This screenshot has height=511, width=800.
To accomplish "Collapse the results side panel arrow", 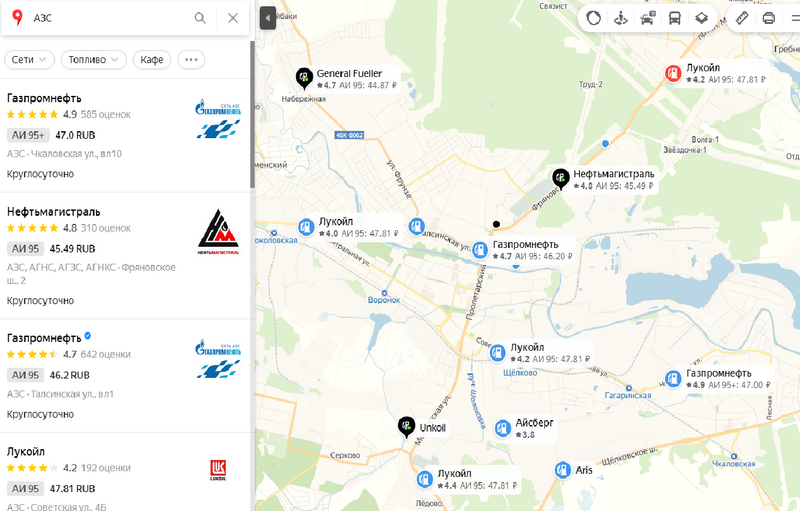I will tap(267, 18).
